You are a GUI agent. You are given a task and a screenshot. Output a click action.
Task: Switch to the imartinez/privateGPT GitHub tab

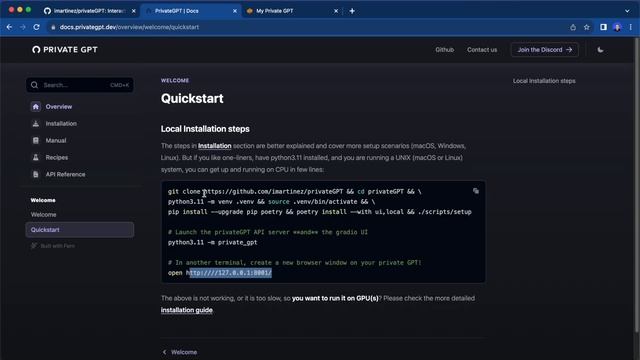coord(89,11)
